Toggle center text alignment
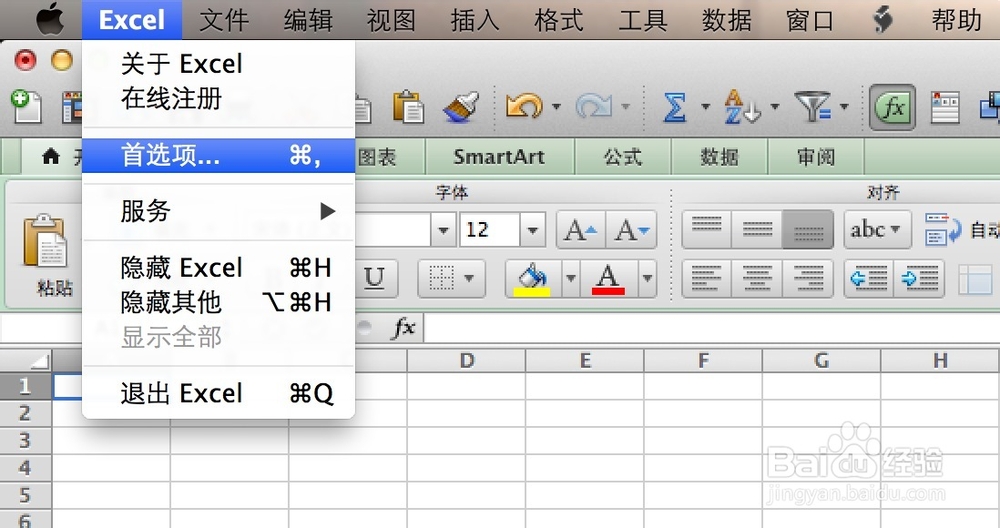Image resolution: width=1000 pixels, height=528 pixels. pyautogui.click(x=757, y=279)
